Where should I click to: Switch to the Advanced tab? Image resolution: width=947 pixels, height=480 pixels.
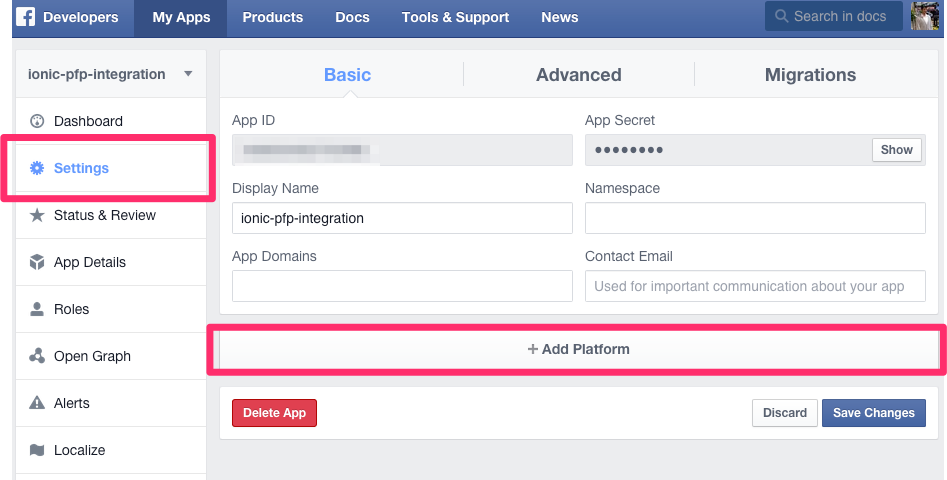pos(579,74)
